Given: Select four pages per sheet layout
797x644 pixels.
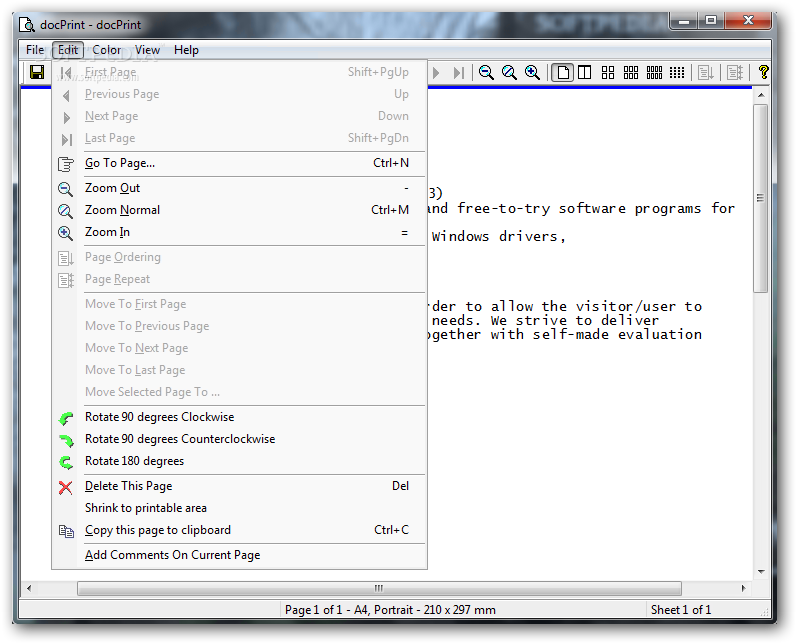Looking at the screenshot, I should pos(608,73).
